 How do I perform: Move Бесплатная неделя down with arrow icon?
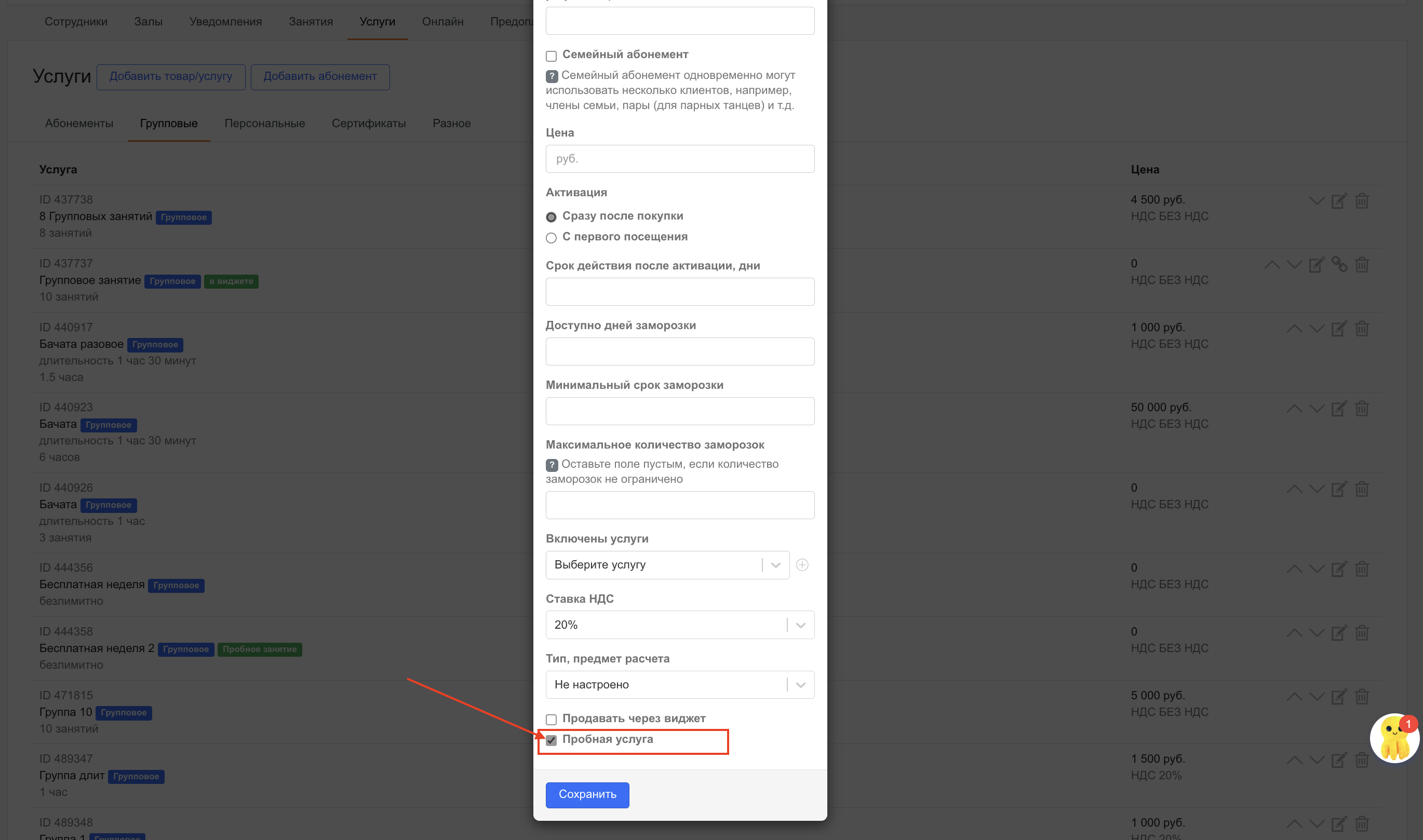click(1317, 569)
